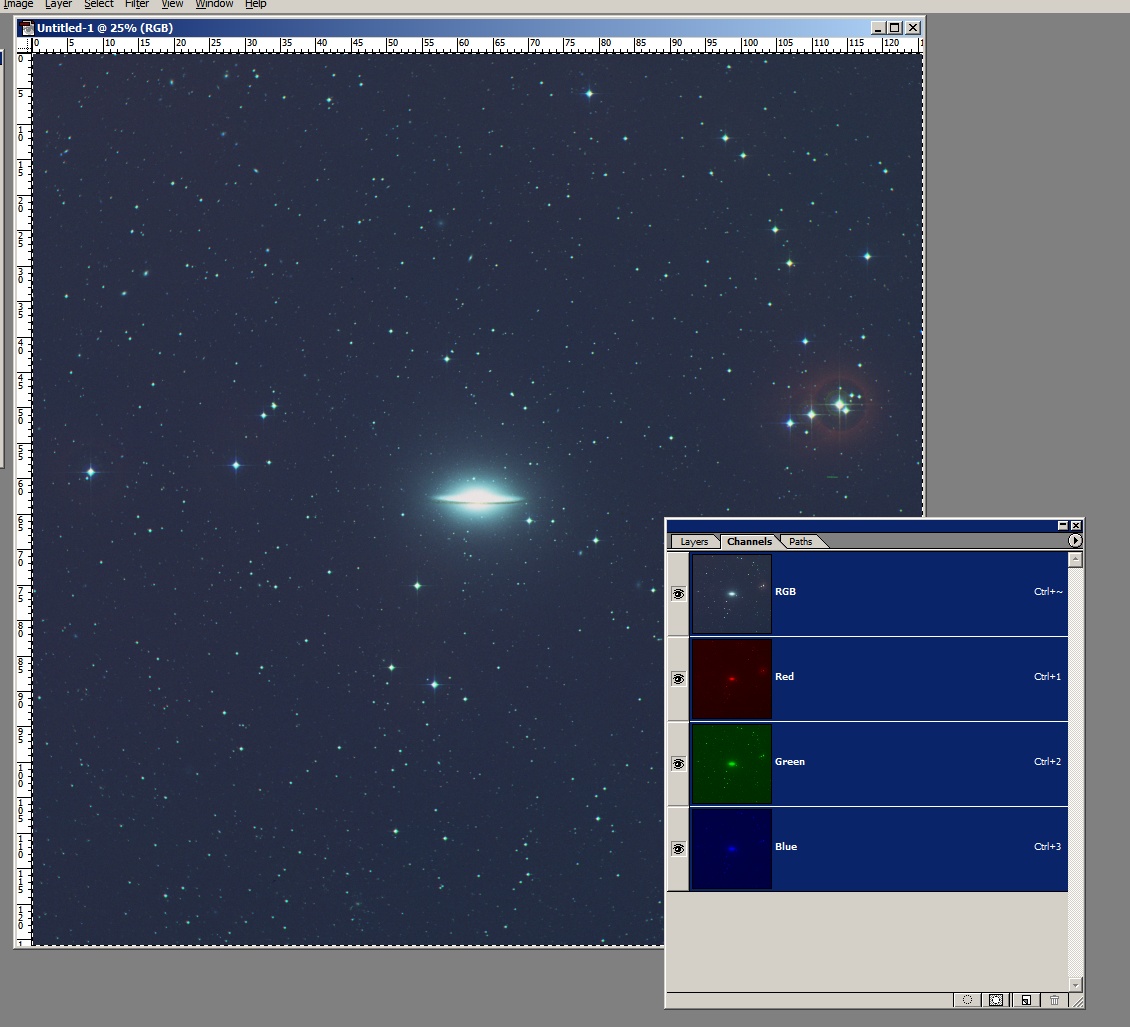Open the Filter menu
Image resolution: width=1130 pixels, height=1027 pixels.
[x=137, y=4]
